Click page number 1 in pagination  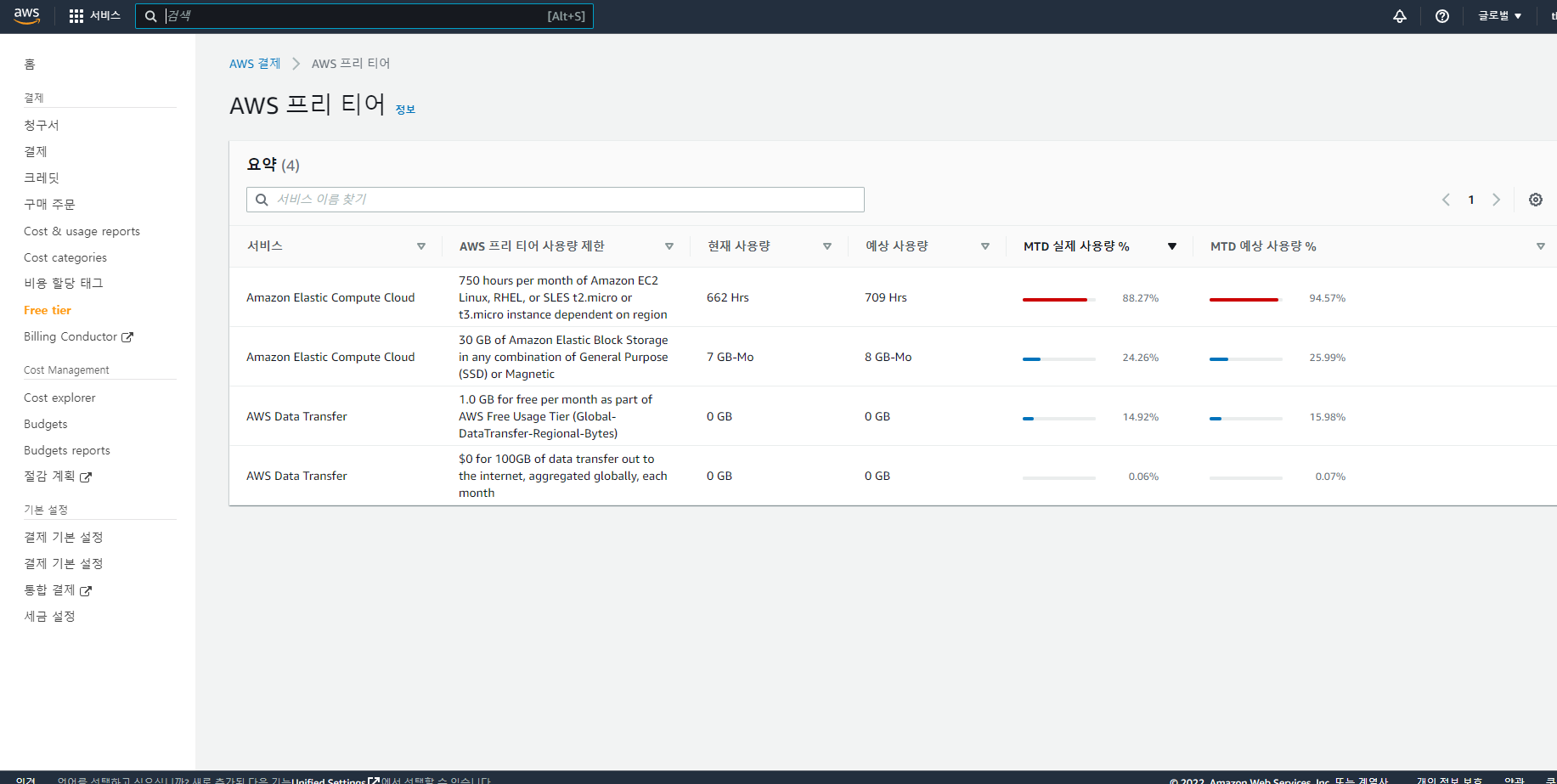(x=1471, y=200)
